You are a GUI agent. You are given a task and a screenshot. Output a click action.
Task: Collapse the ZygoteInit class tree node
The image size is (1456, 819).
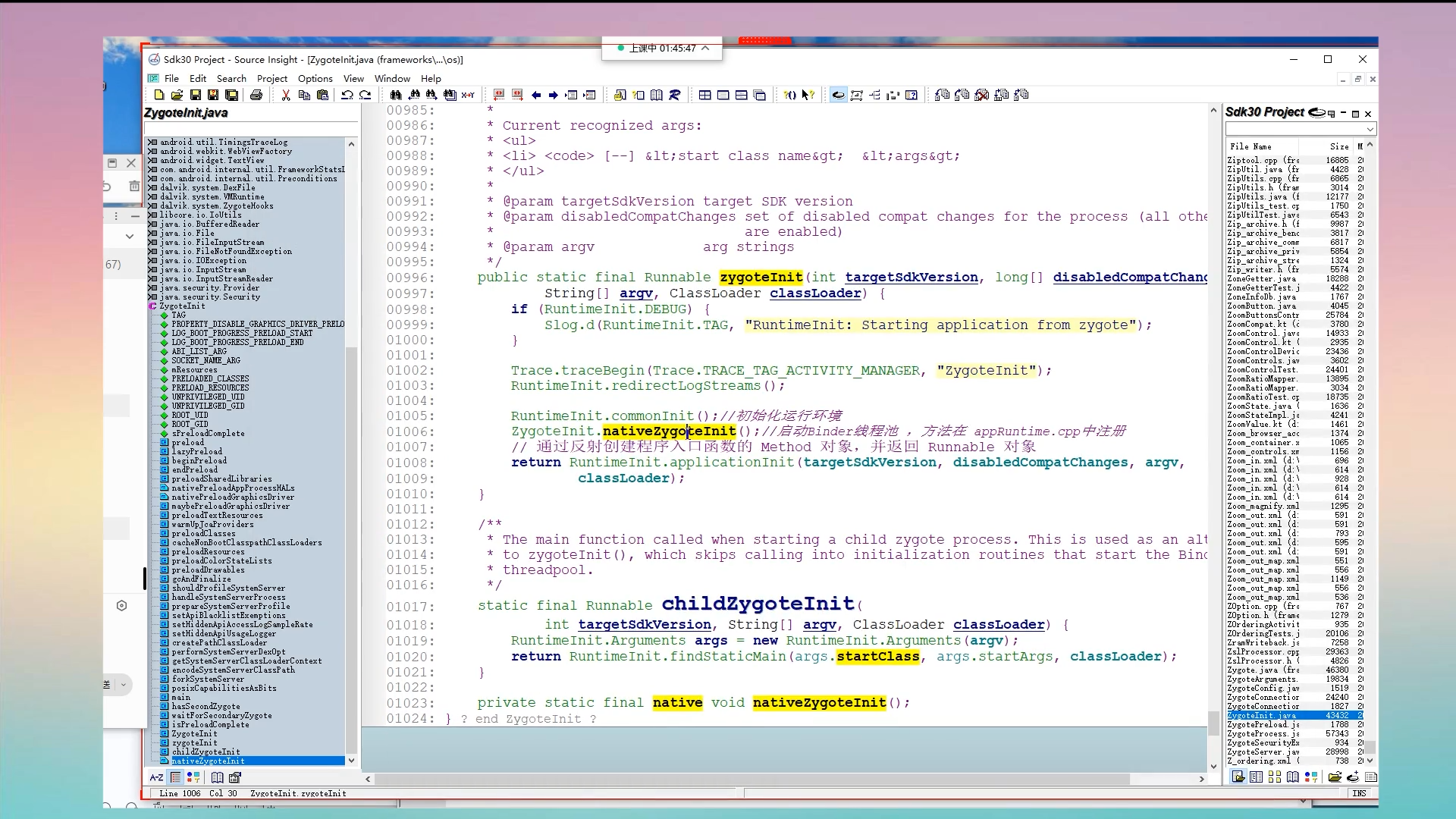(152, 306)
